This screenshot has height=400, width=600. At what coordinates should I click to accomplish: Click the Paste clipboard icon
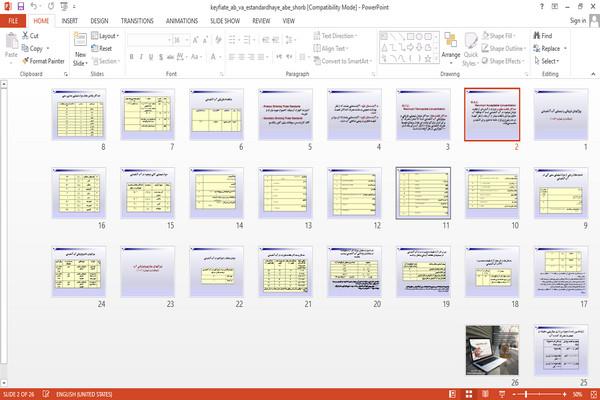[11, 41]
